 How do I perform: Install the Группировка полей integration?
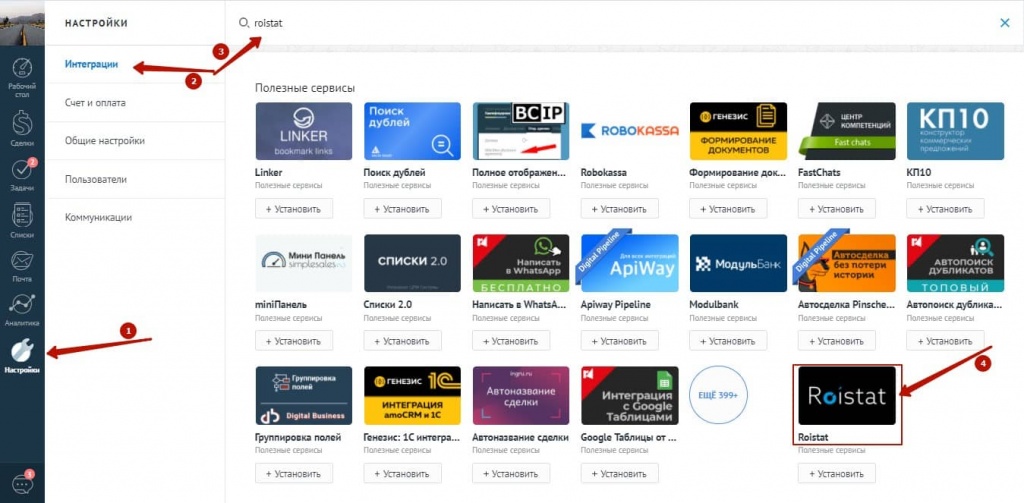[x=294, y=474]
